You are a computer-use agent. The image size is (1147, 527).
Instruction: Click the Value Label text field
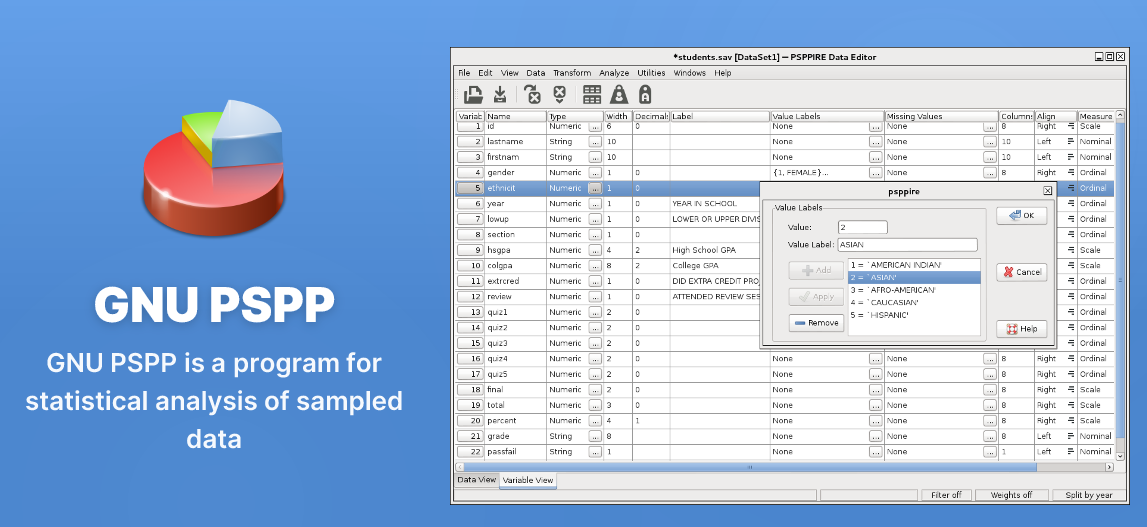[x=907, y=245]
